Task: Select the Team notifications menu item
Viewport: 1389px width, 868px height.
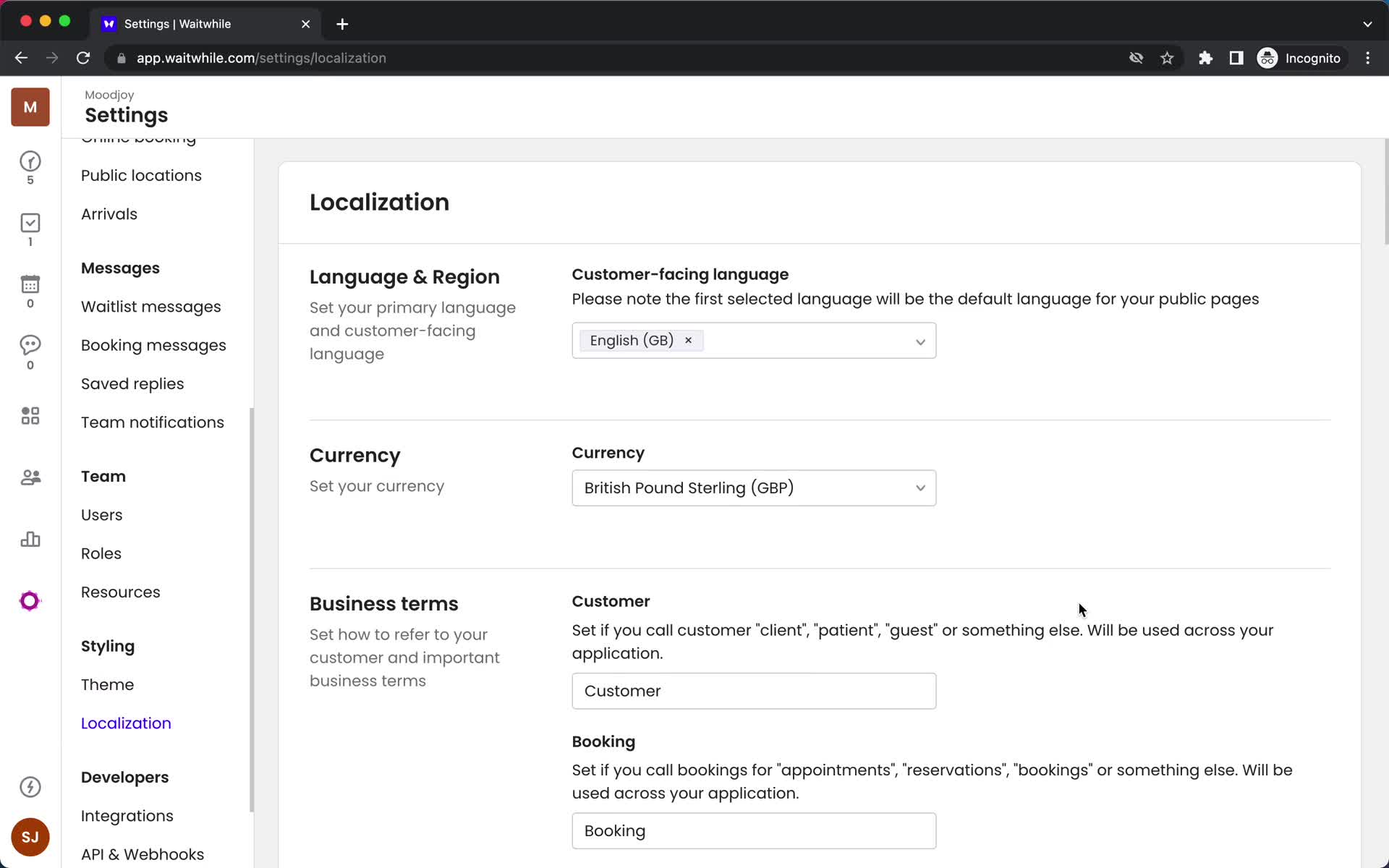Action: [x=153, y=421]
